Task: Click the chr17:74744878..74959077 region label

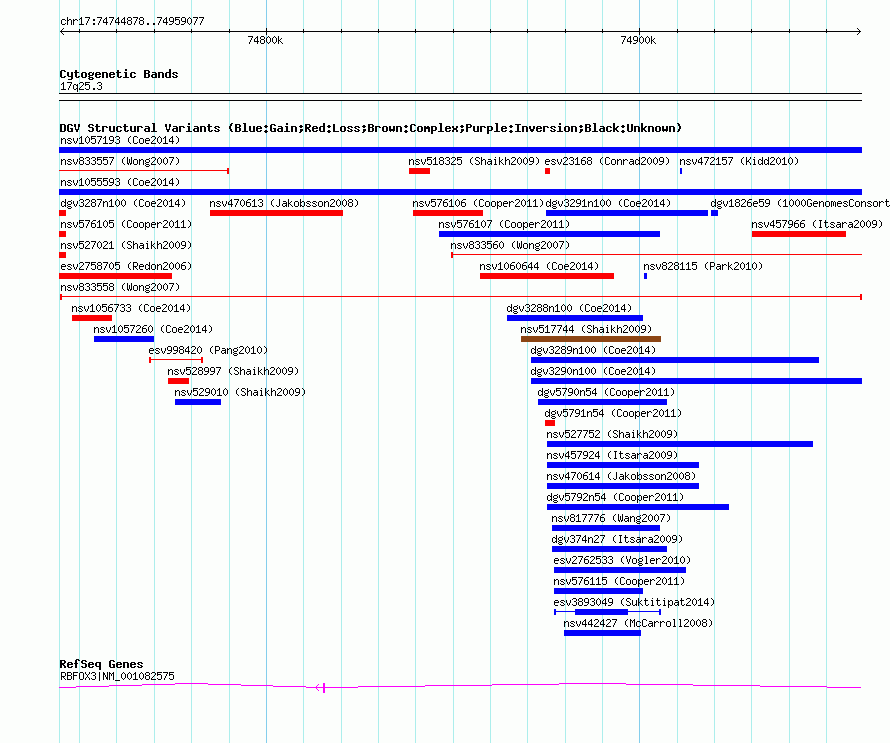Action: (x=132, y=21)
